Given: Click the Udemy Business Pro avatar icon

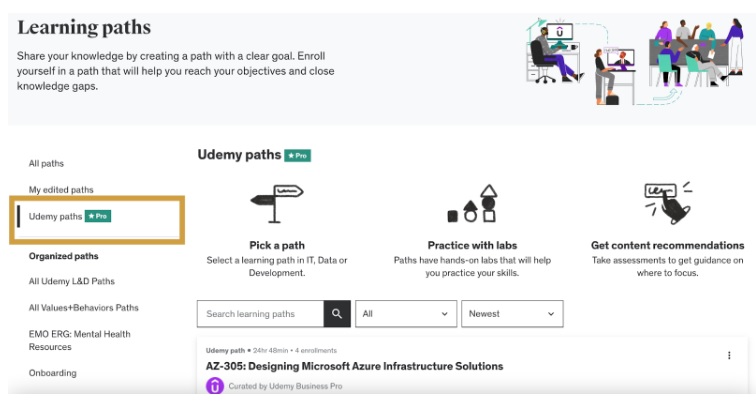Looking at the screenshot, I should (x=214, y=386).
